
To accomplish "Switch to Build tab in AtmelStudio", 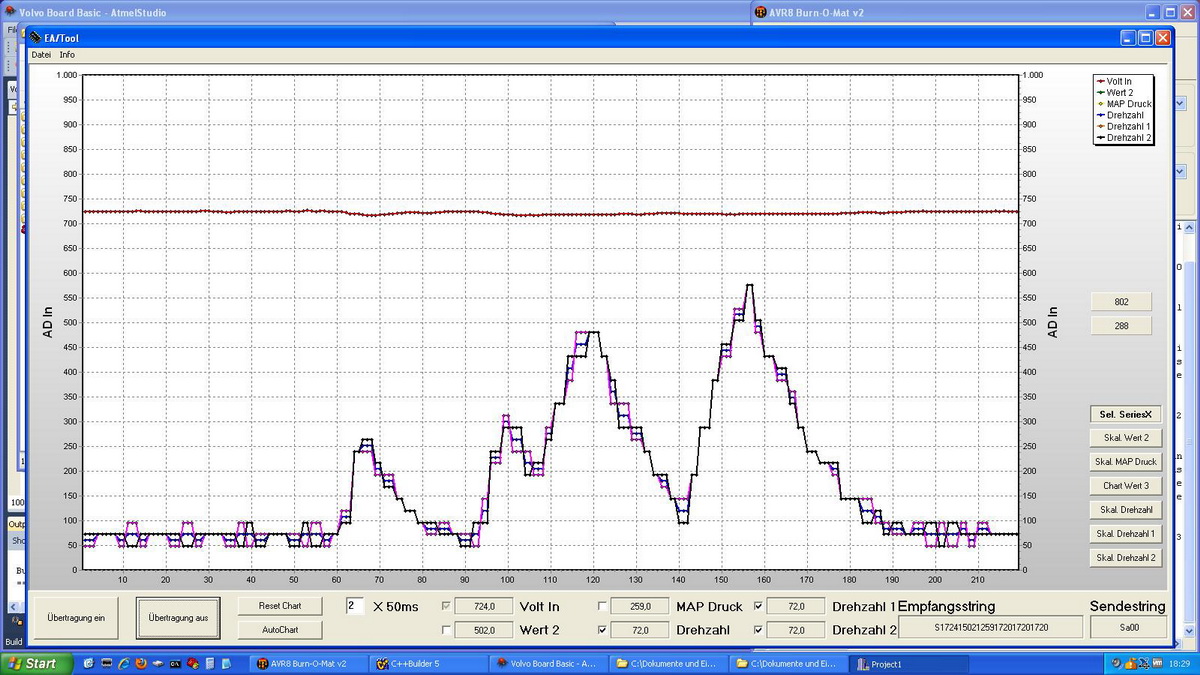I will (x=13, y=641).
